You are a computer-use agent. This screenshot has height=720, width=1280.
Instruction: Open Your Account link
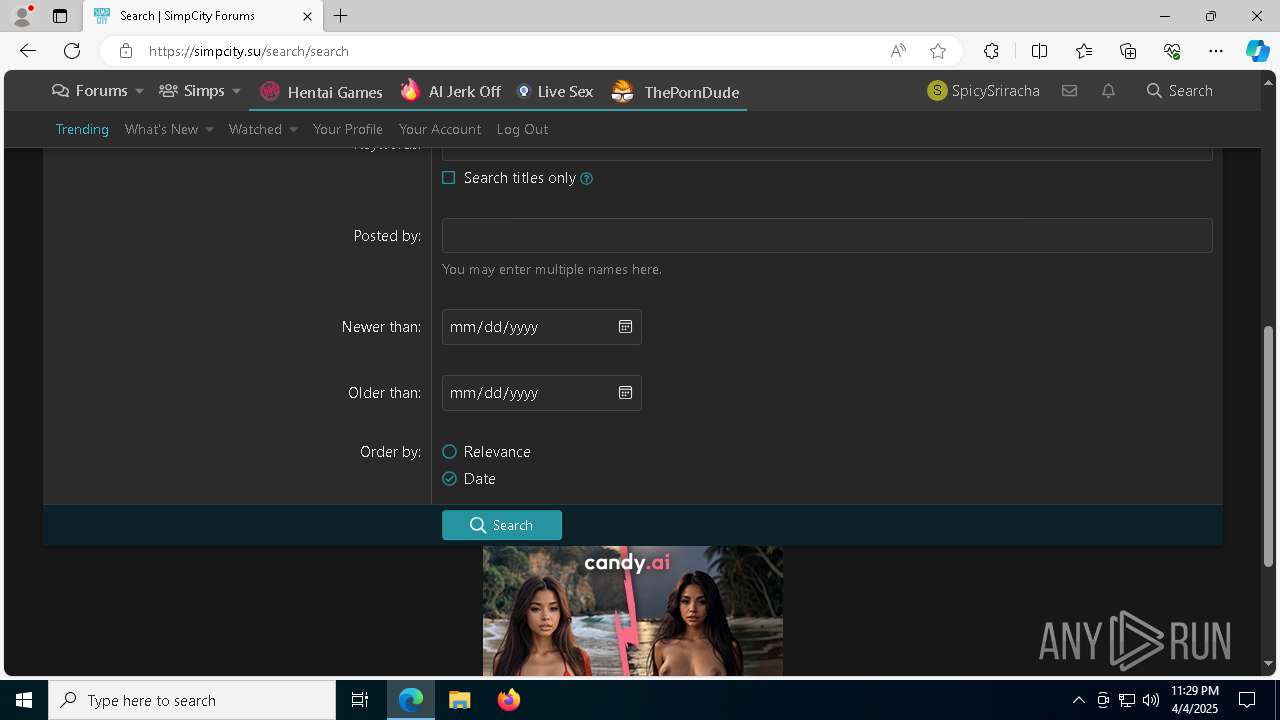[440, 129]
